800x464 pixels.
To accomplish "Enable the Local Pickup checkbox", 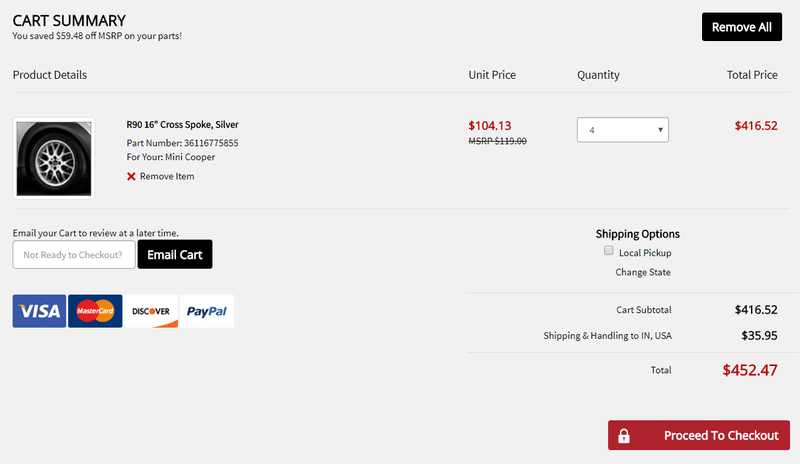I will 608,250.
